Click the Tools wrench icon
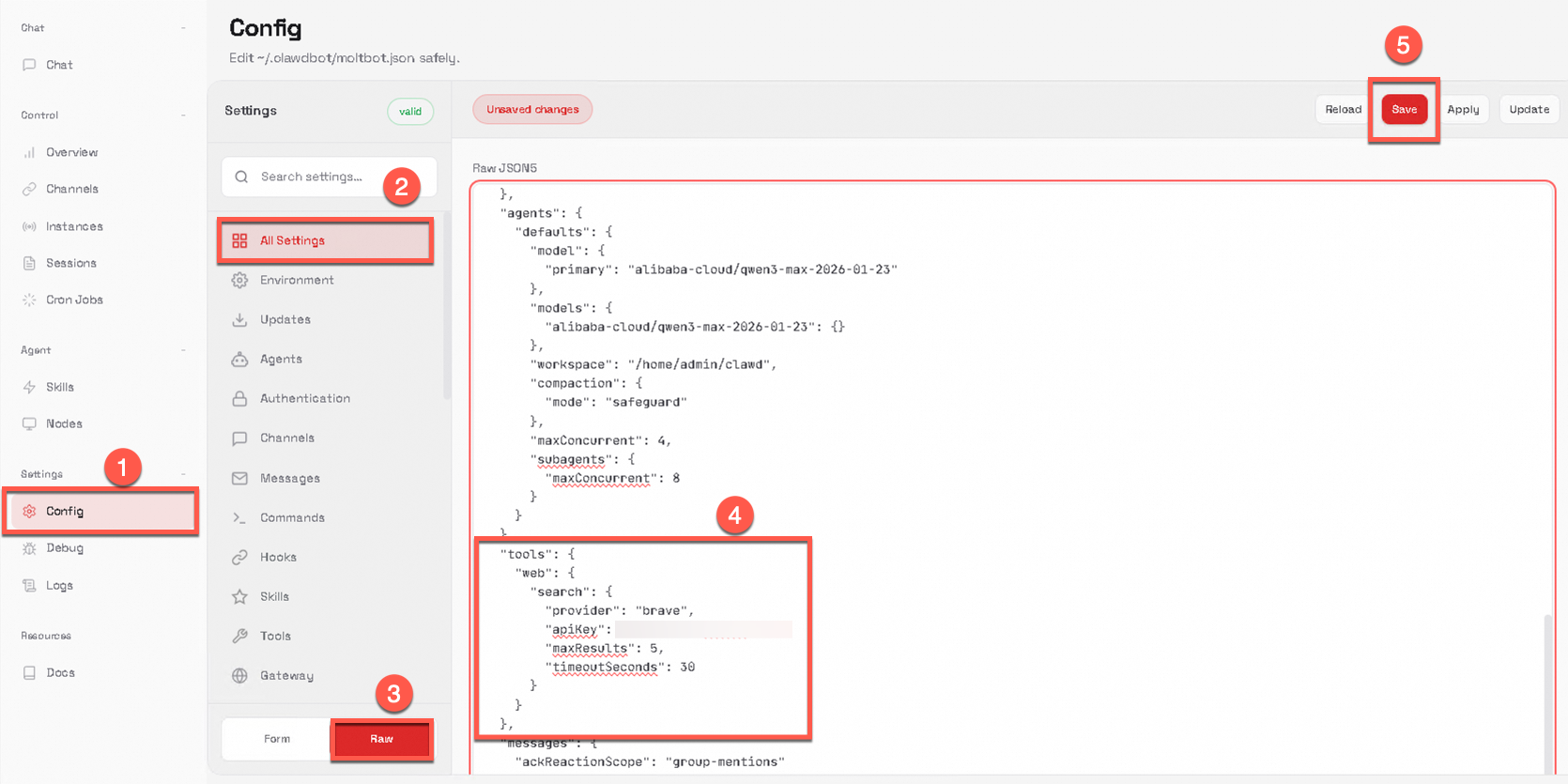Viewport: 1568px width, 784px height. pyautogui.click(x=239, y=636)
